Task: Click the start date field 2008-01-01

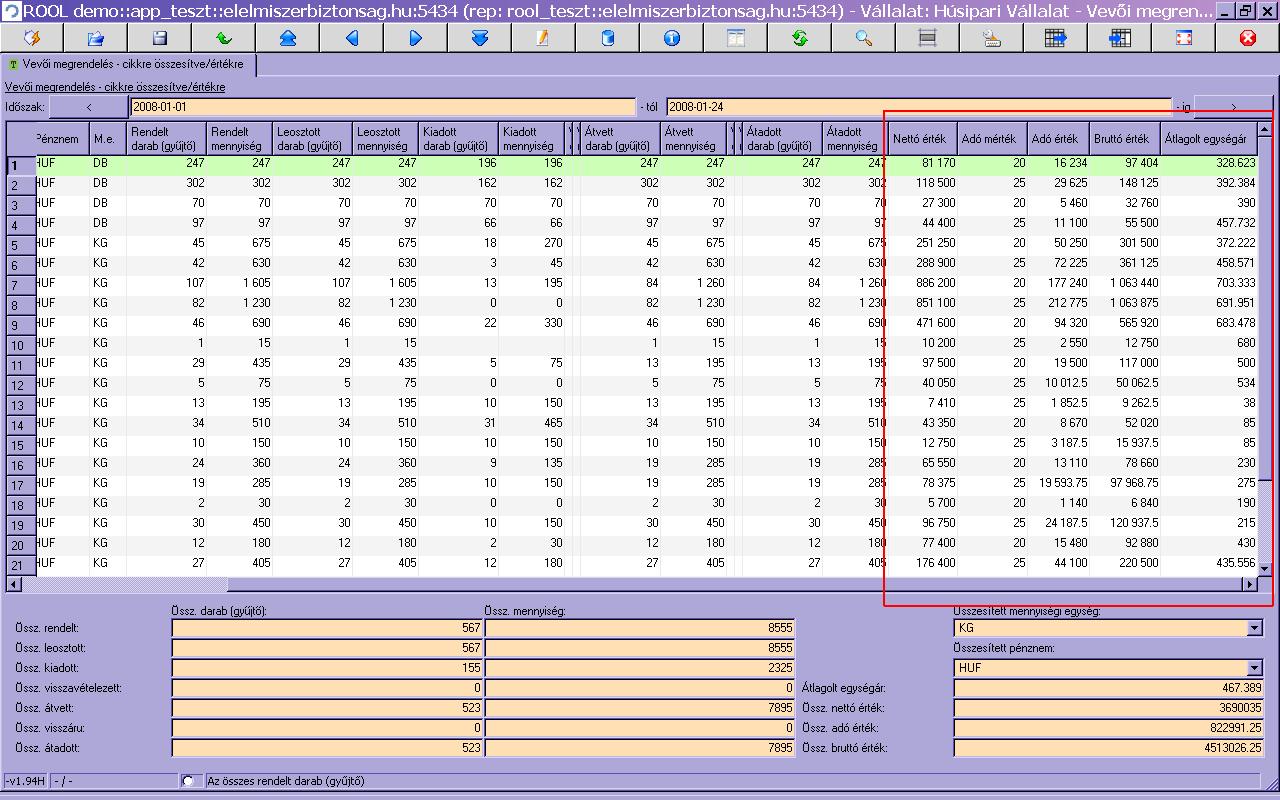Action: [x=382, y=106]
